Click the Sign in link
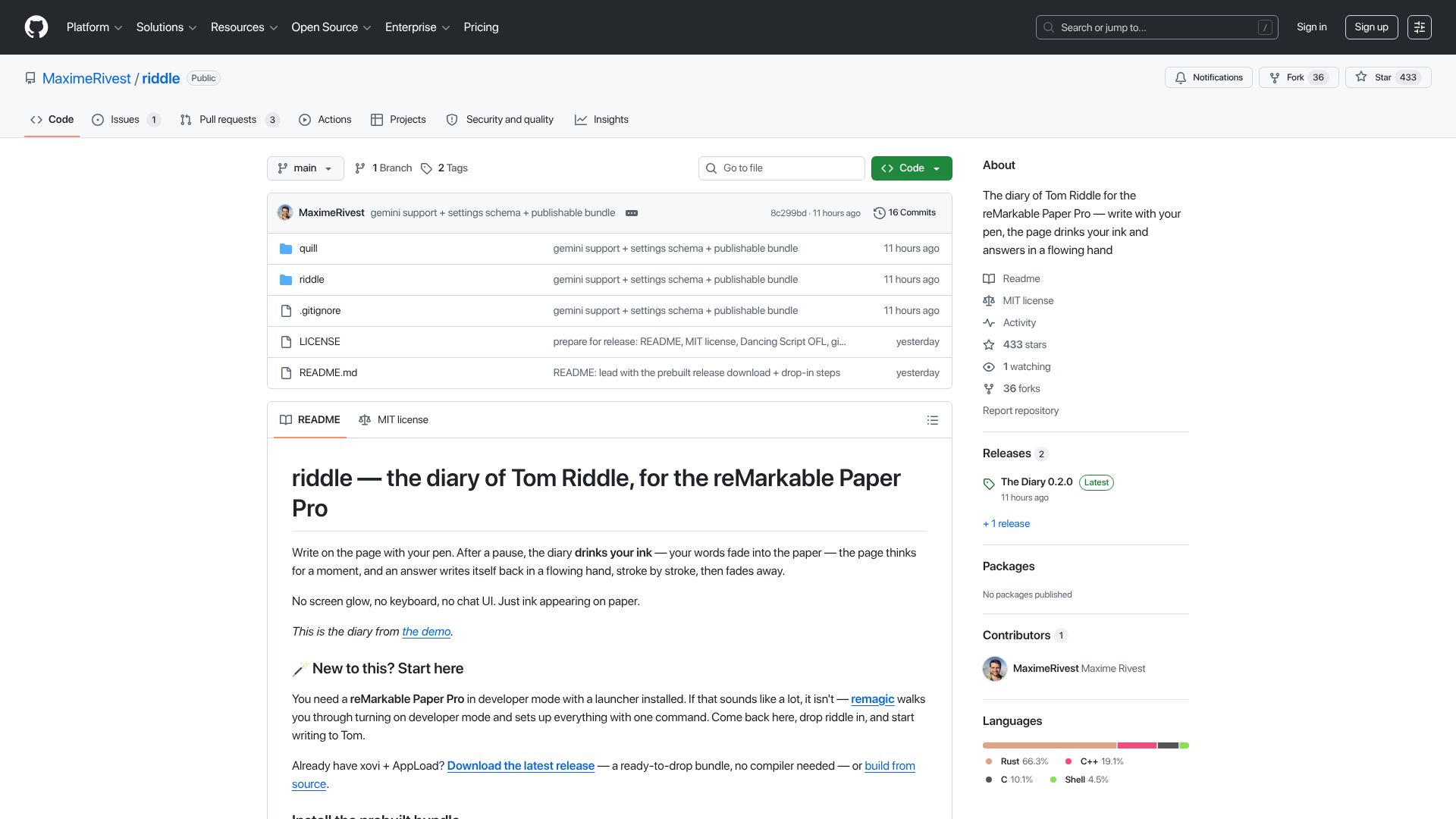1456x819 pixels. tap(1312, 27)
